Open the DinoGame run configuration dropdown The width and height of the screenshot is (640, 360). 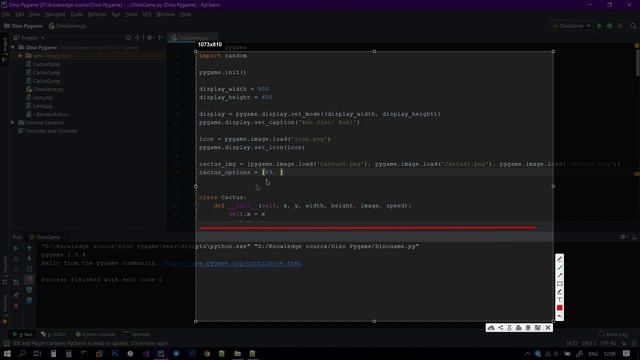click(571, 26)
